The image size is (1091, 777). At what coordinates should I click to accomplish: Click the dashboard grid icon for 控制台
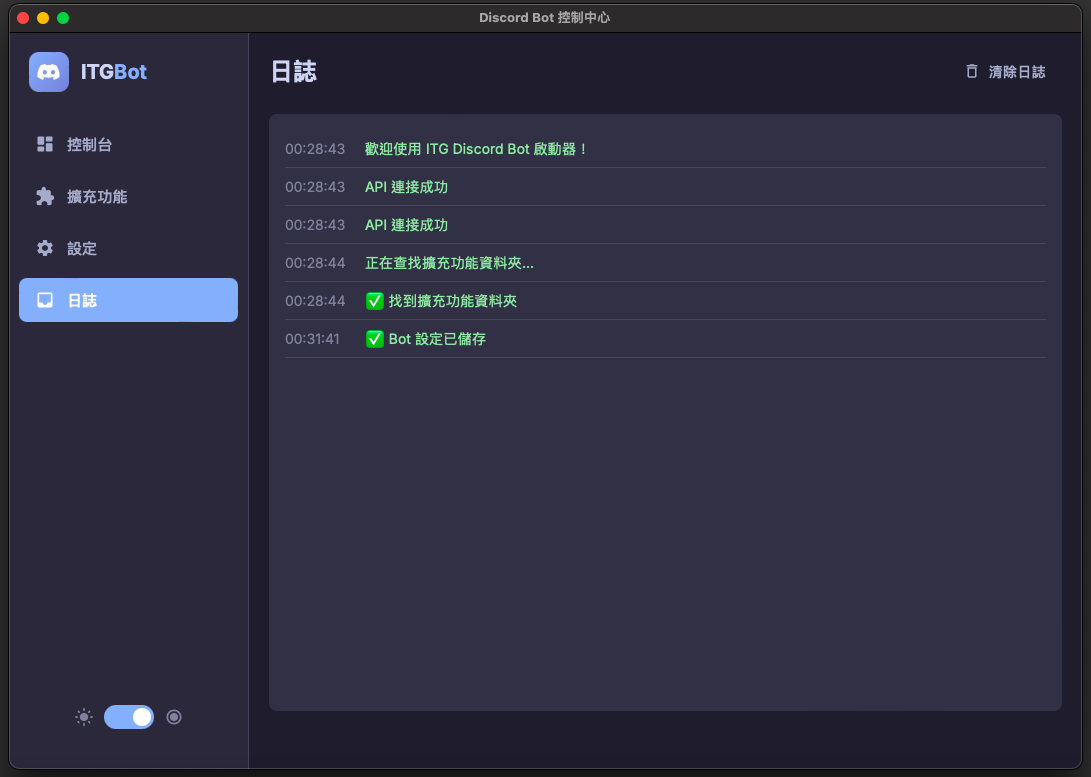[45, 145]
